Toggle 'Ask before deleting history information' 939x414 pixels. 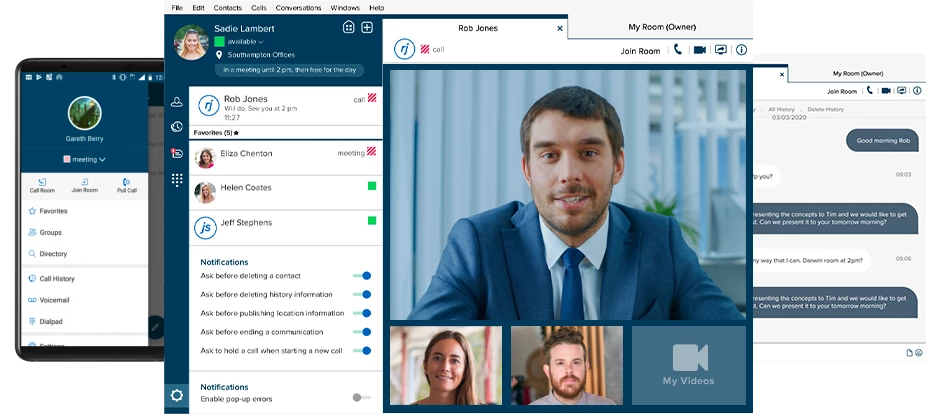[x=362, y=294]
